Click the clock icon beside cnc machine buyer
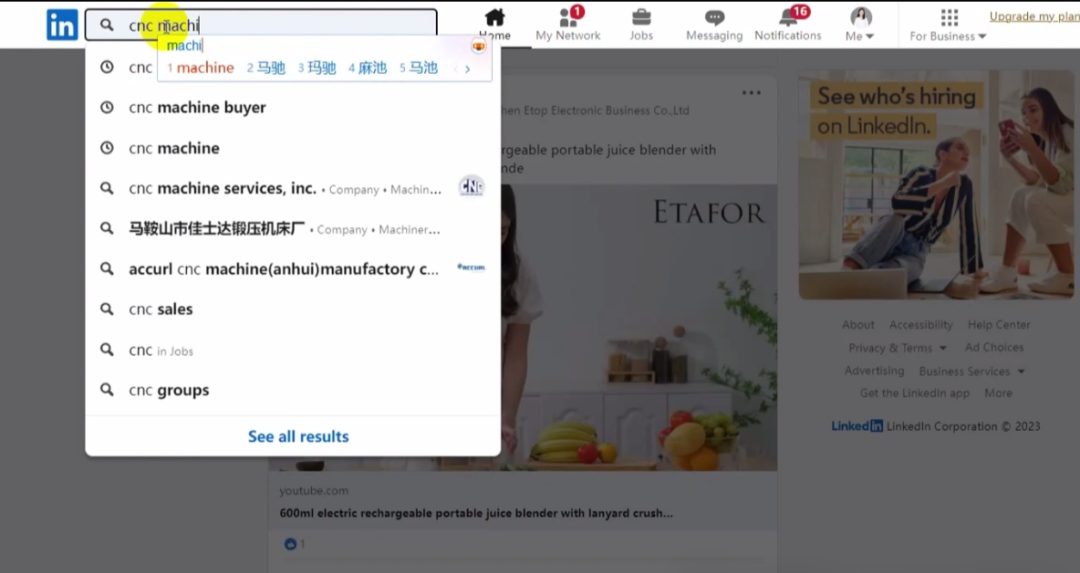The image size is (1080, 573). coord(107,107)
